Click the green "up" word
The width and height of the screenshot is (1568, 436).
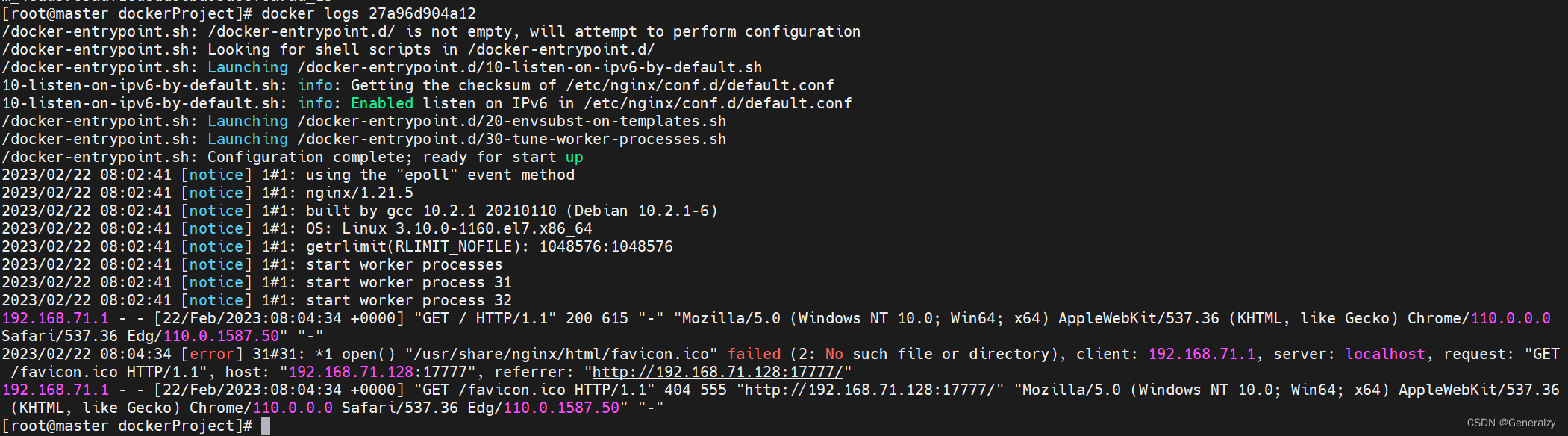[x=575, y=157]
